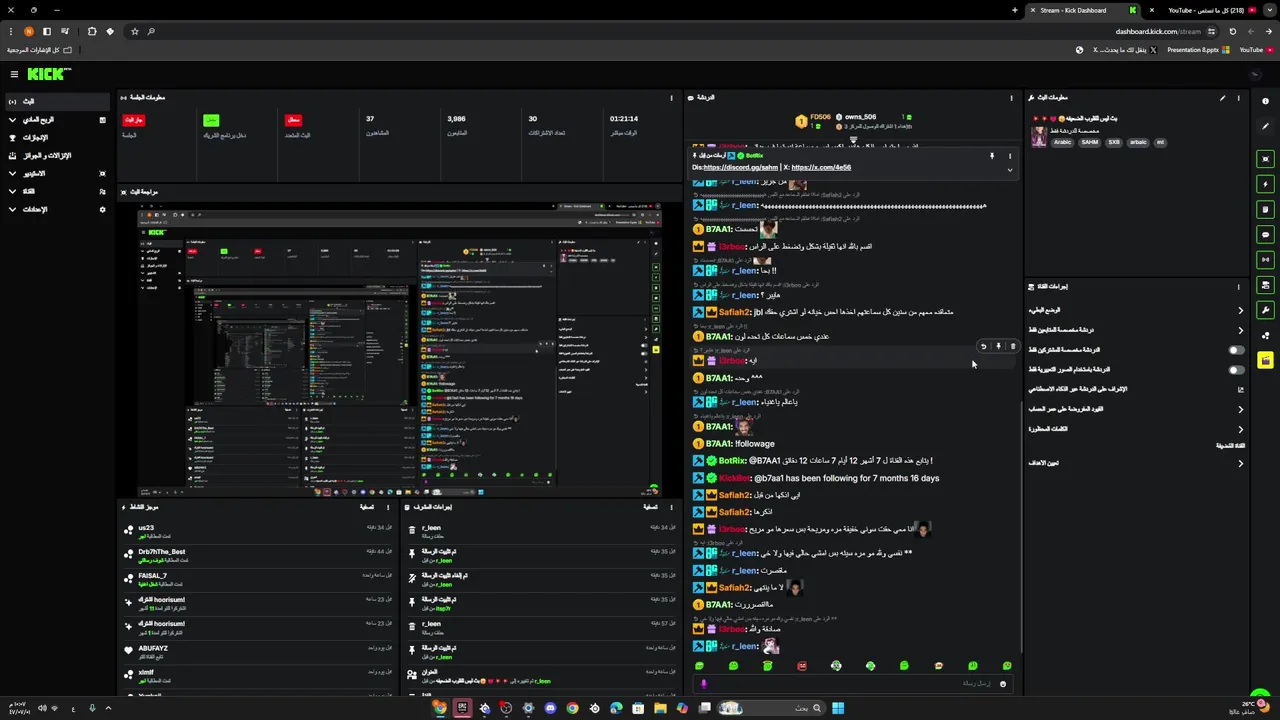1280x720 pixels.
Task: Click reply arrow on hovered chat message
Action: 983,347
